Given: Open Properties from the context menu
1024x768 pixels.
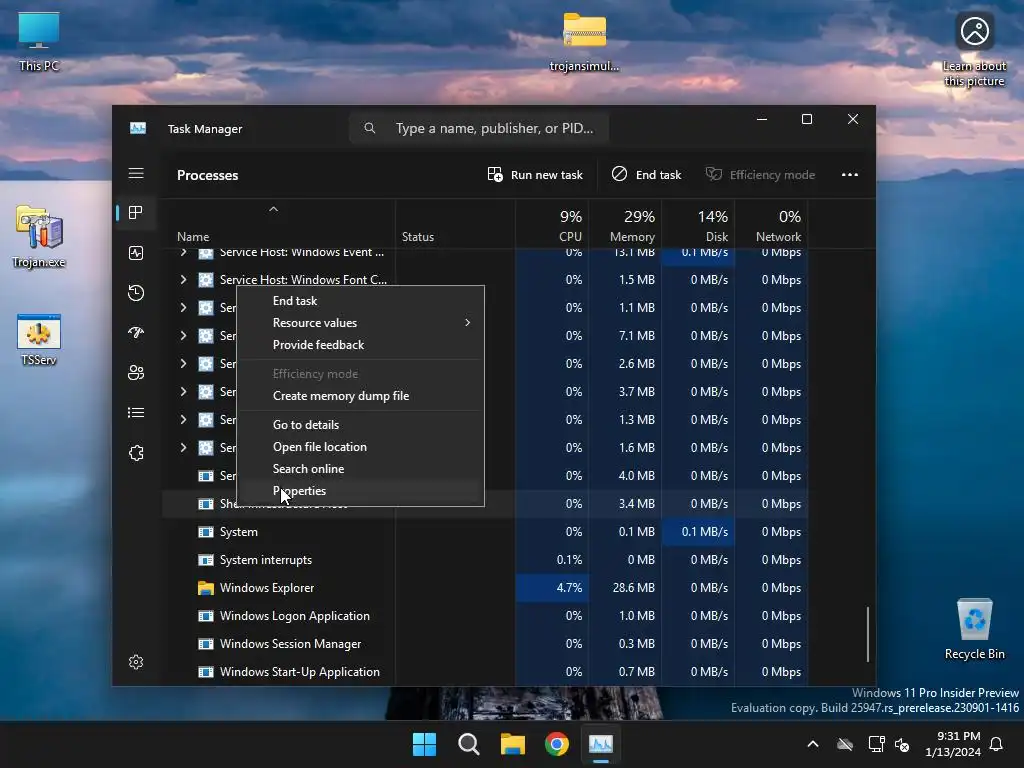Looking at the screenshot, I should click(x=360, y=491).
